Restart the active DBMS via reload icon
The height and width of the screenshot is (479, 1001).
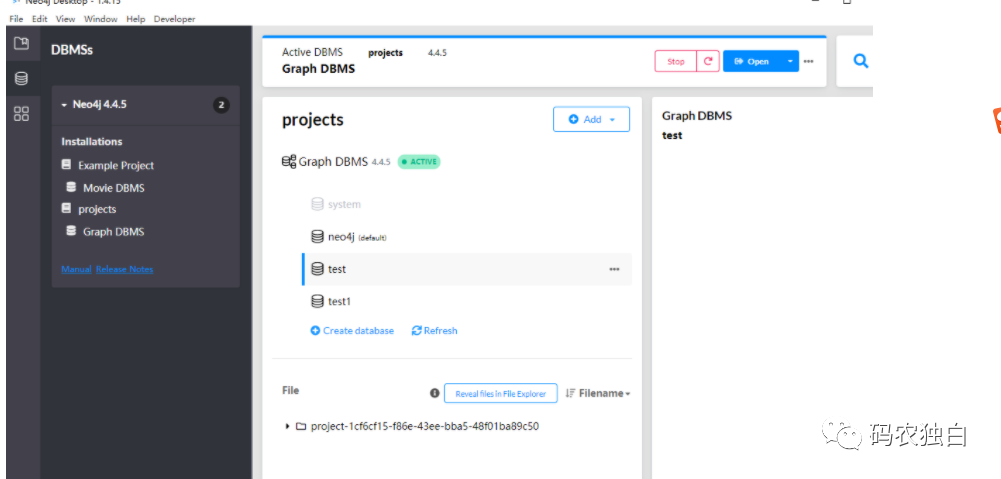click(708, 61)
